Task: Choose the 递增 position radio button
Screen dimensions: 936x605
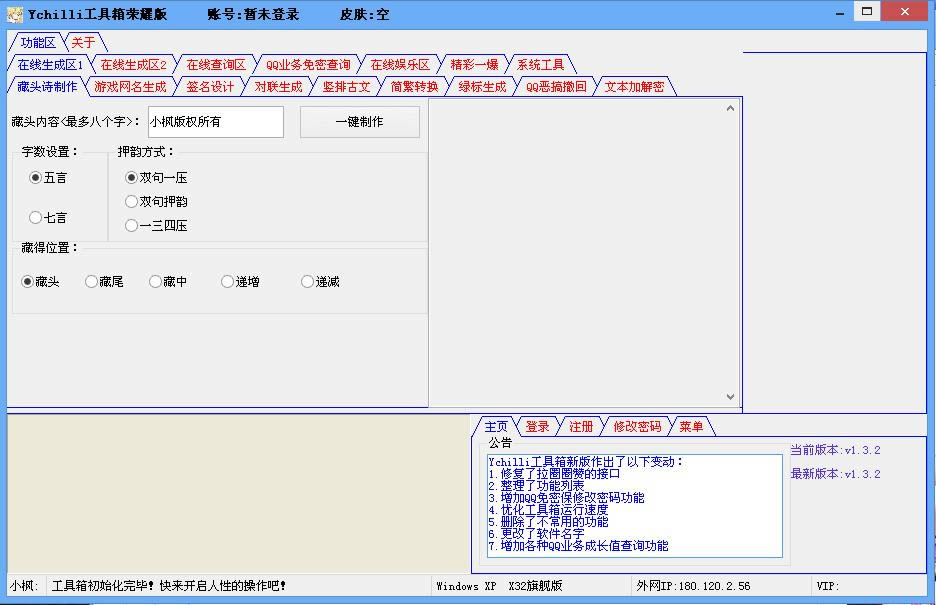Action: (x=228, y=282)
